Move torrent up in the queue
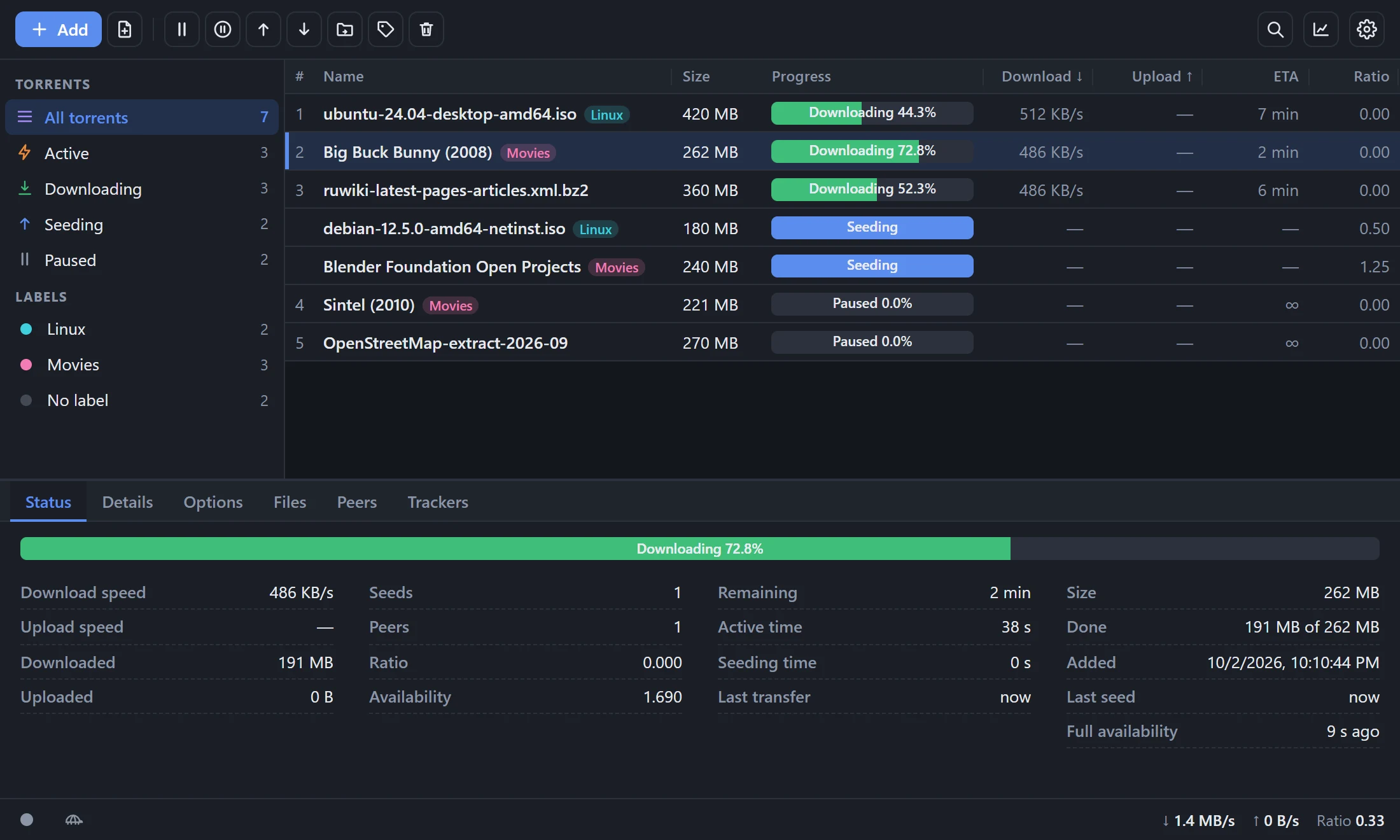 (263, 29)
